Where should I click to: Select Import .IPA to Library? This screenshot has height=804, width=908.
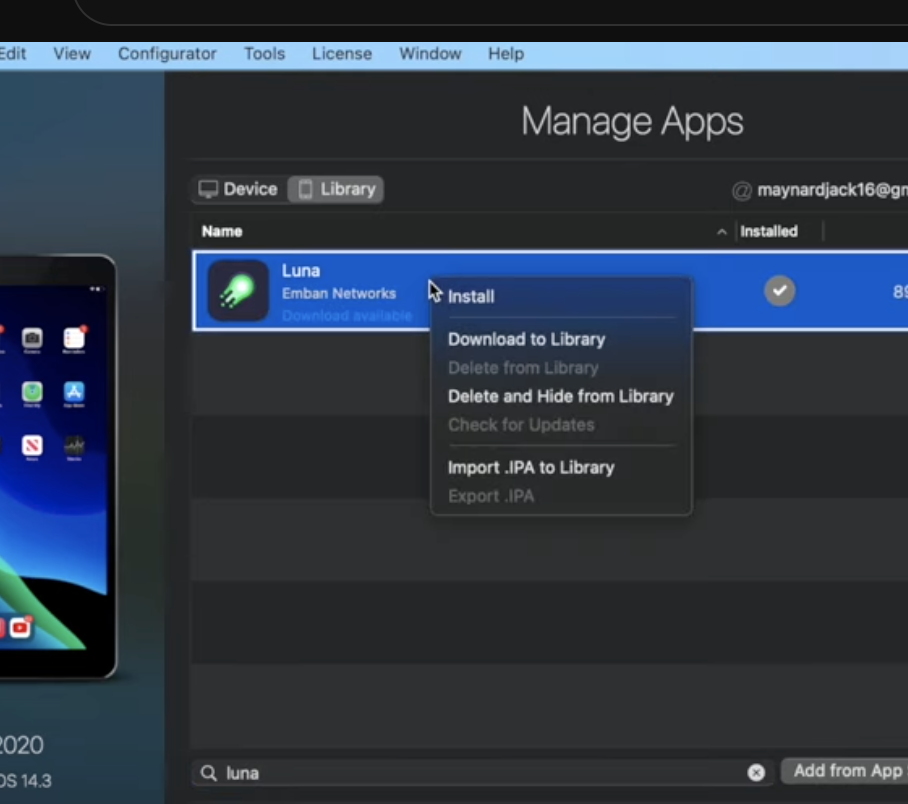pyautogui.click(x=530, y=467)
